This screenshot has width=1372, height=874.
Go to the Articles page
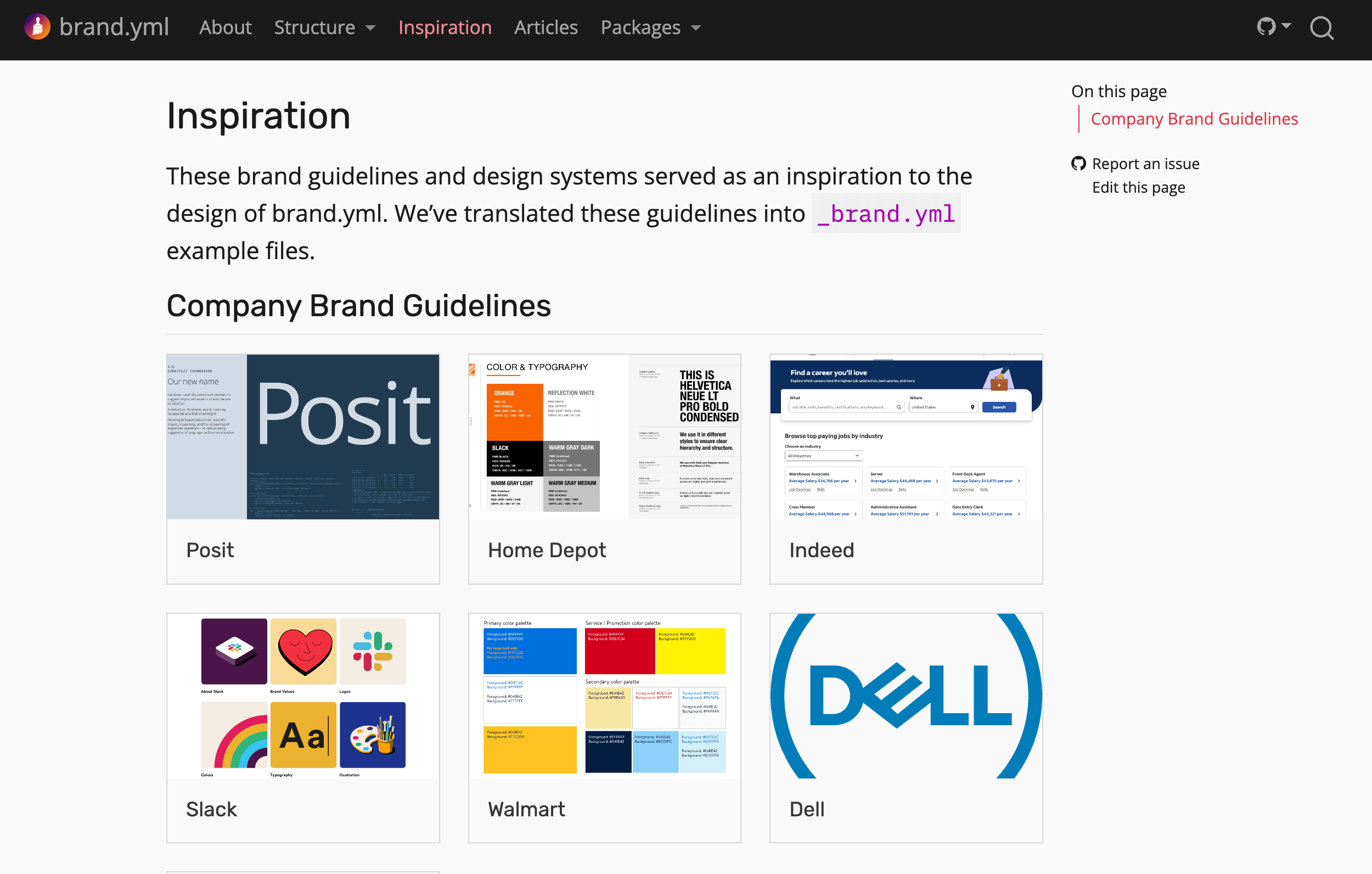pyautogui.click(x=546, y=27)
